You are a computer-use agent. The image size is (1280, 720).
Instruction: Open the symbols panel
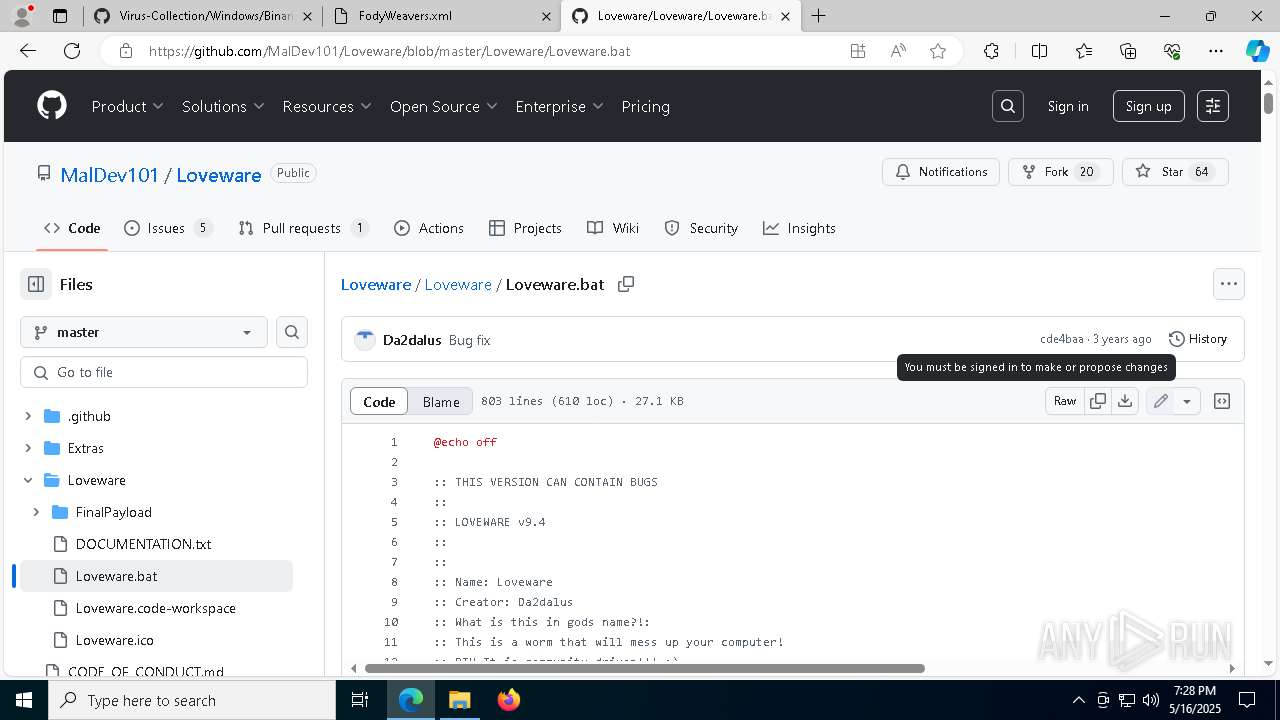[x=1222, y=401]
